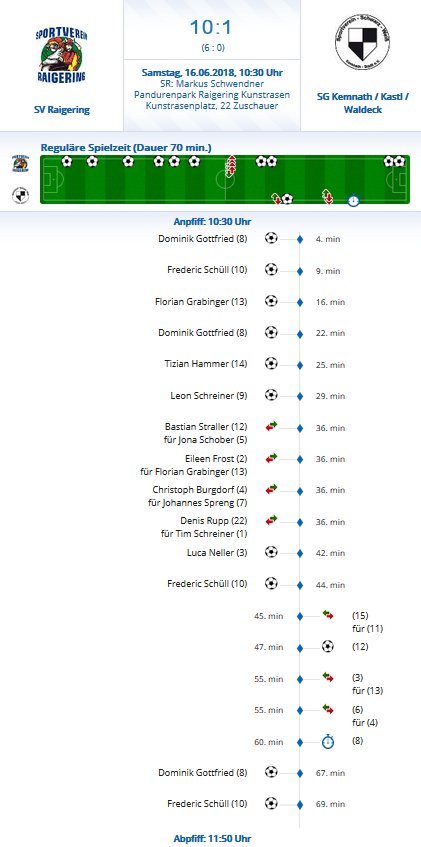Click Dominik Gottfried at 22nd minute
Image resolution: width=421 pixels, height=847 pixels.
(x=203, y=333)
